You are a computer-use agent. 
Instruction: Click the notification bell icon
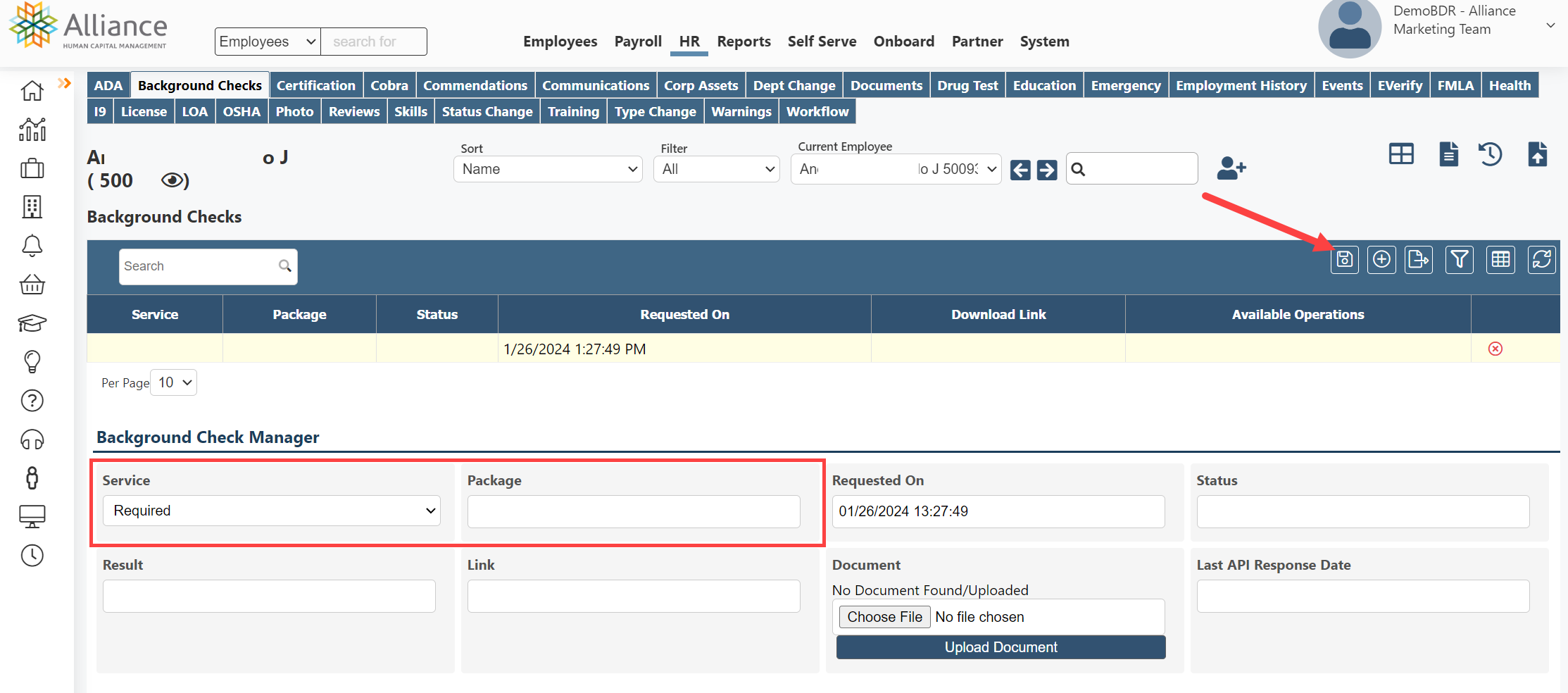[32, 246]
